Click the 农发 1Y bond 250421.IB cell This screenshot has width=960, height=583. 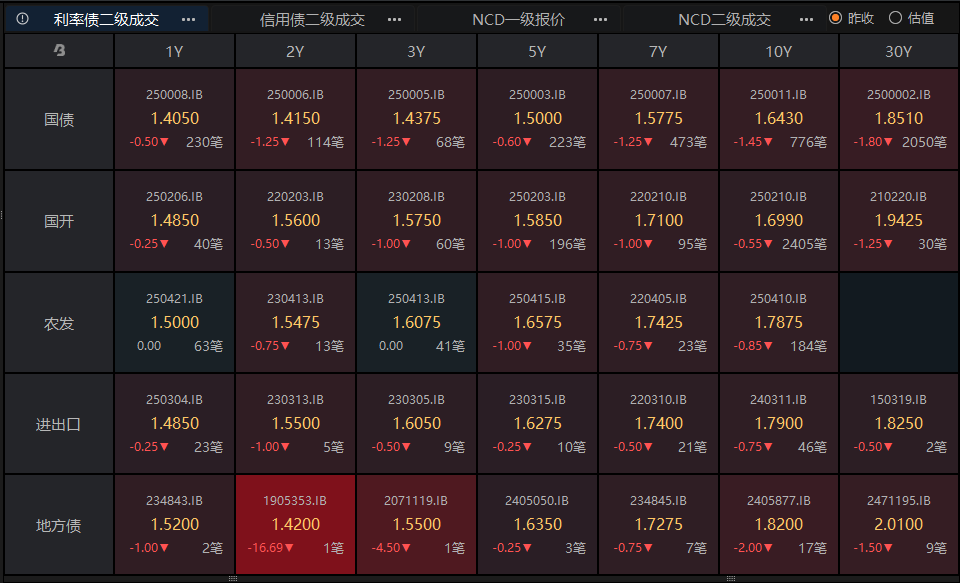[175, 323]
